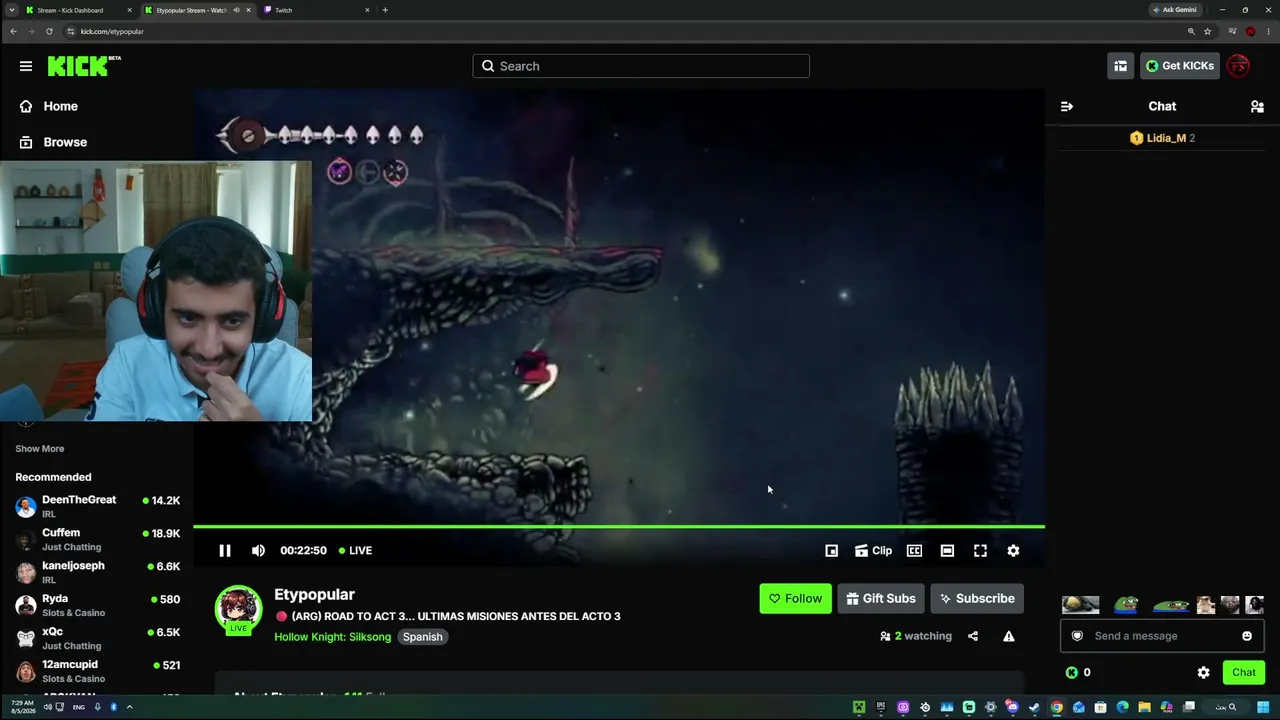
Task: Click the Spanish language tag
Action: (x=422, y=637)
